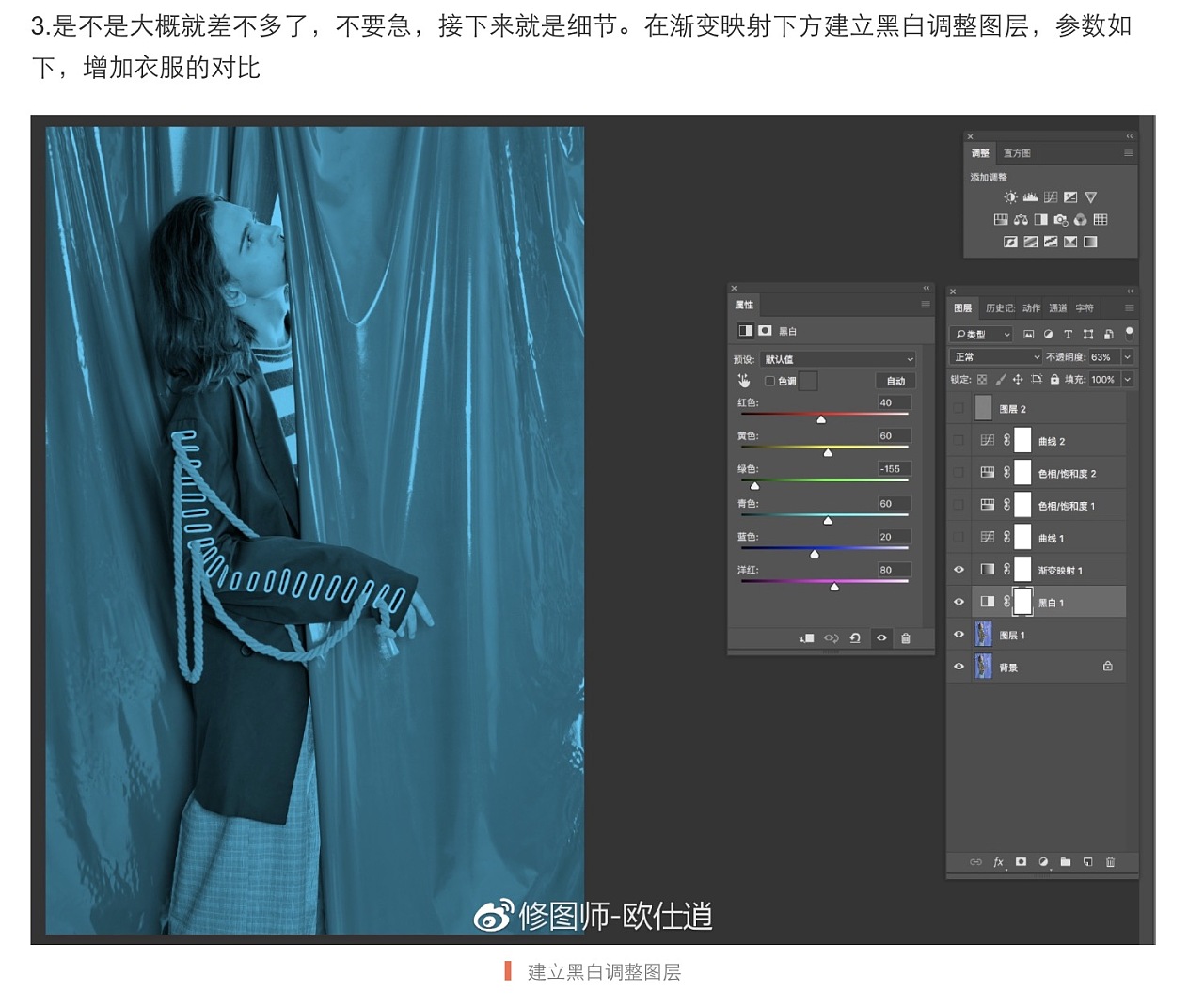The width and height of the screenshot is (1204, 1006).
Task: Toggle the layer filter on/off switch
Action: 1130,334
